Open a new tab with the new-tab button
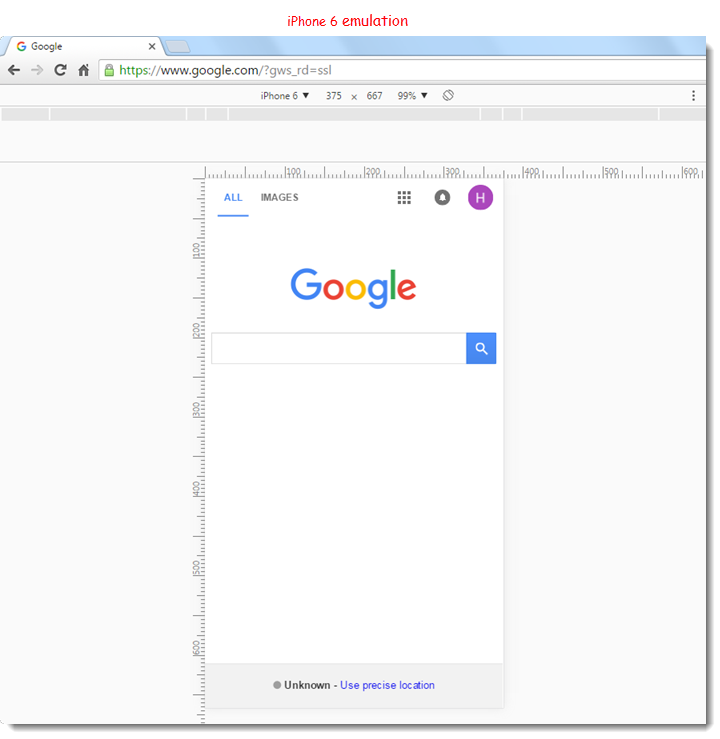Viewport: 720px width, 739px height. click(178, 46)
